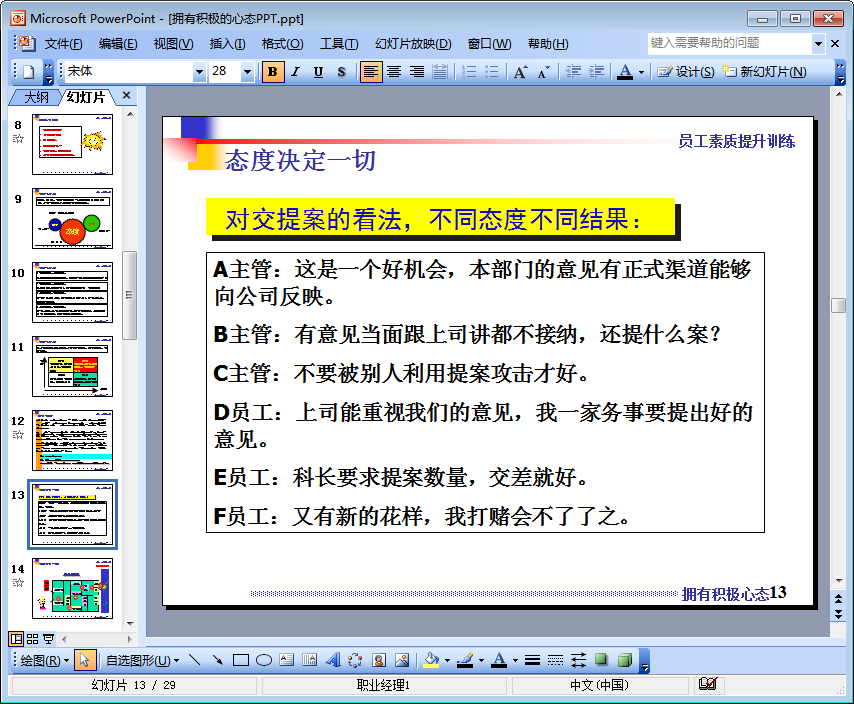Toggle italic text formatting
The height and width of the screenshot is (704, 854).
pos(295,72)
